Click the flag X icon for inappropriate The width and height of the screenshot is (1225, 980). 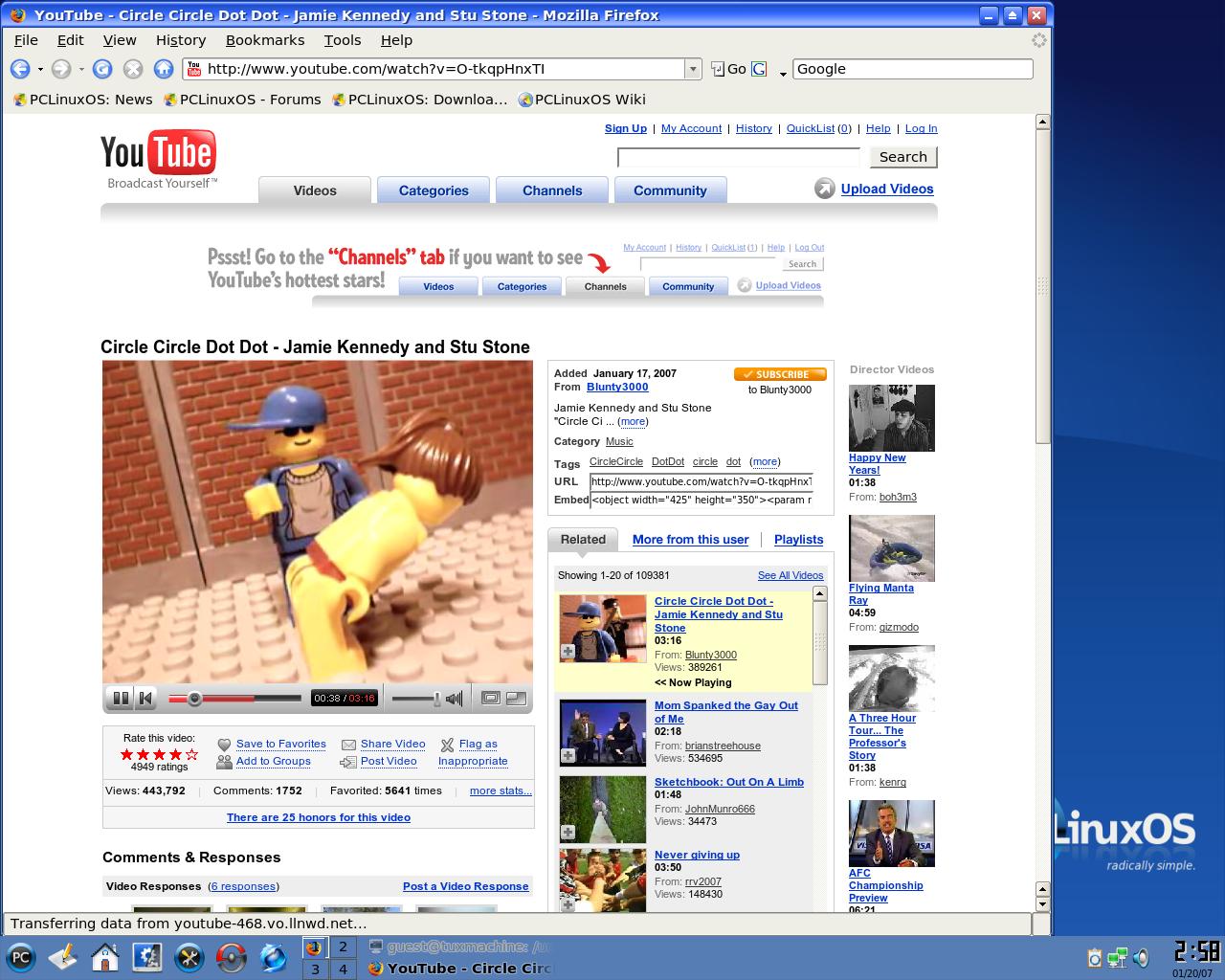pos(447,745)
